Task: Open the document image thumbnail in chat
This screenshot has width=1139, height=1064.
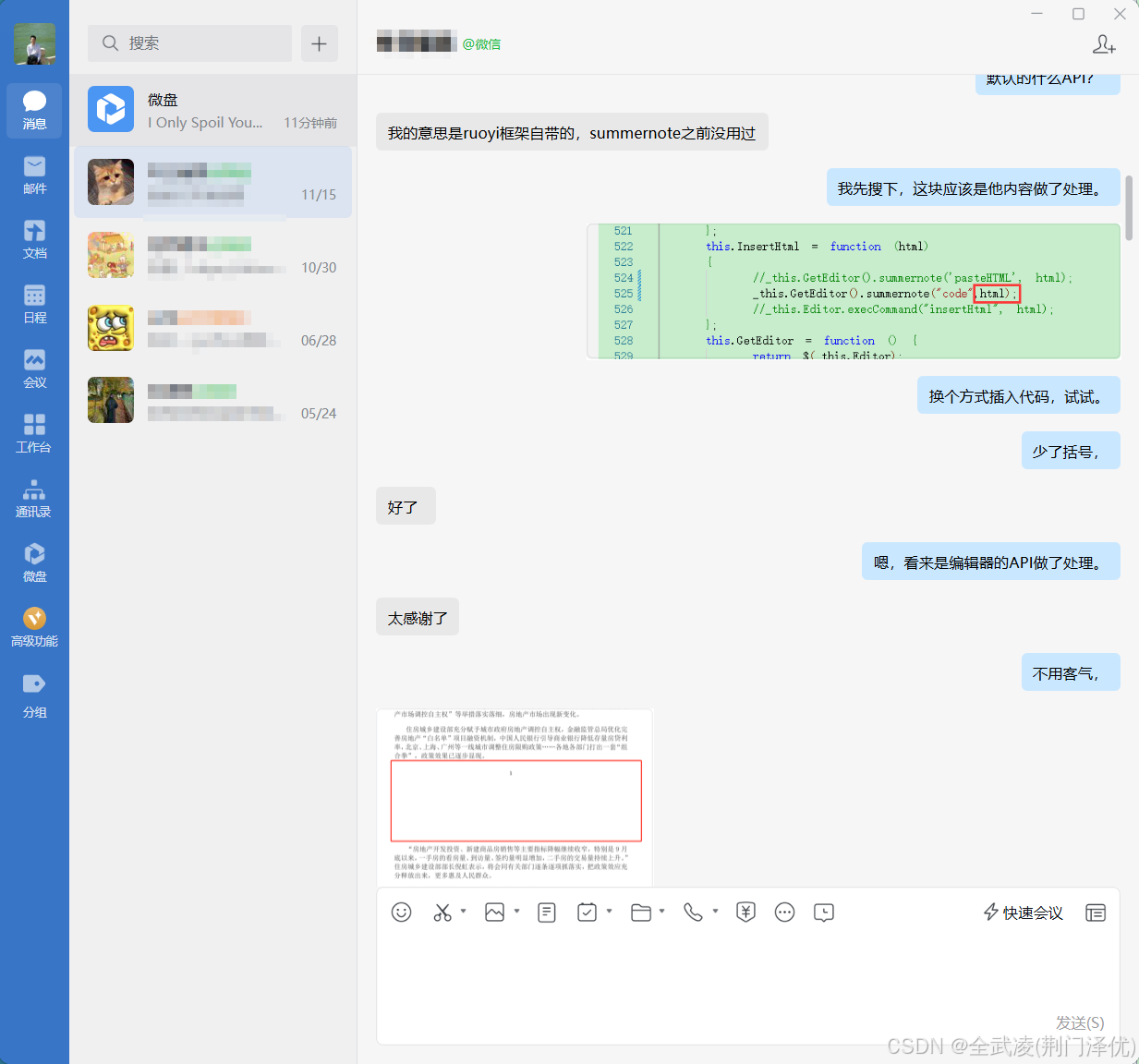Action: point(515,798)
